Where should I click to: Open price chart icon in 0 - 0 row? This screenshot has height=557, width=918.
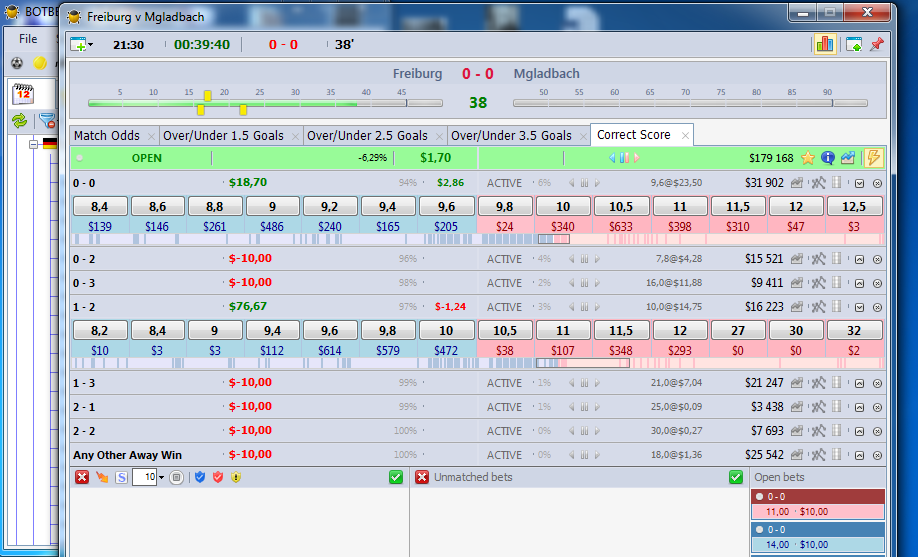pos(797,183)
